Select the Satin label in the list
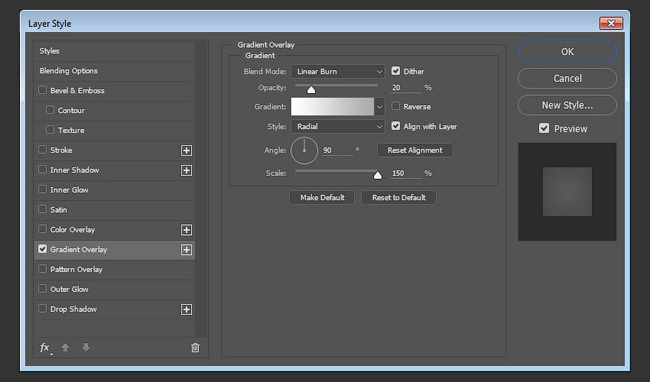The width and height of the screenshot is (650, 382). point(58,210)
